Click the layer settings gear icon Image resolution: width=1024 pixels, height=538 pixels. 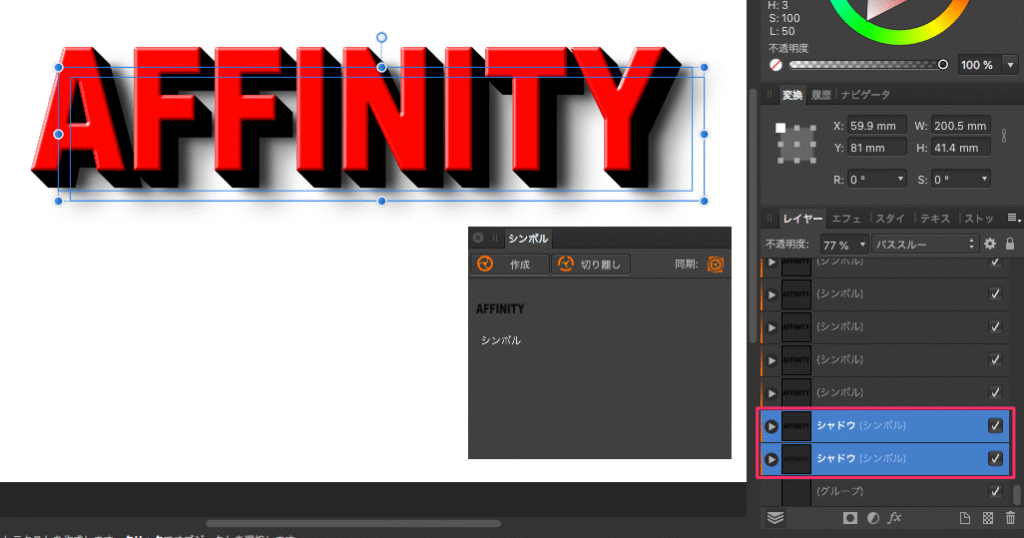(x=990, y=244)
